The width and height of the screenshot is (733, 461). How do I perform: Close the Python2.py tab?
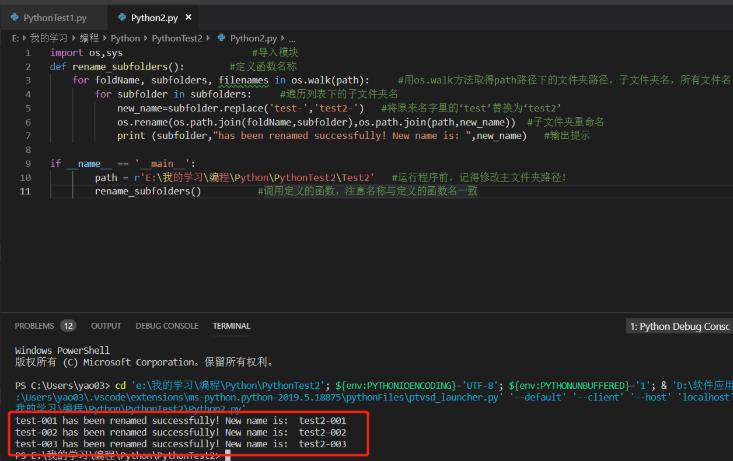pyautogui.click(x=188, y=17)
